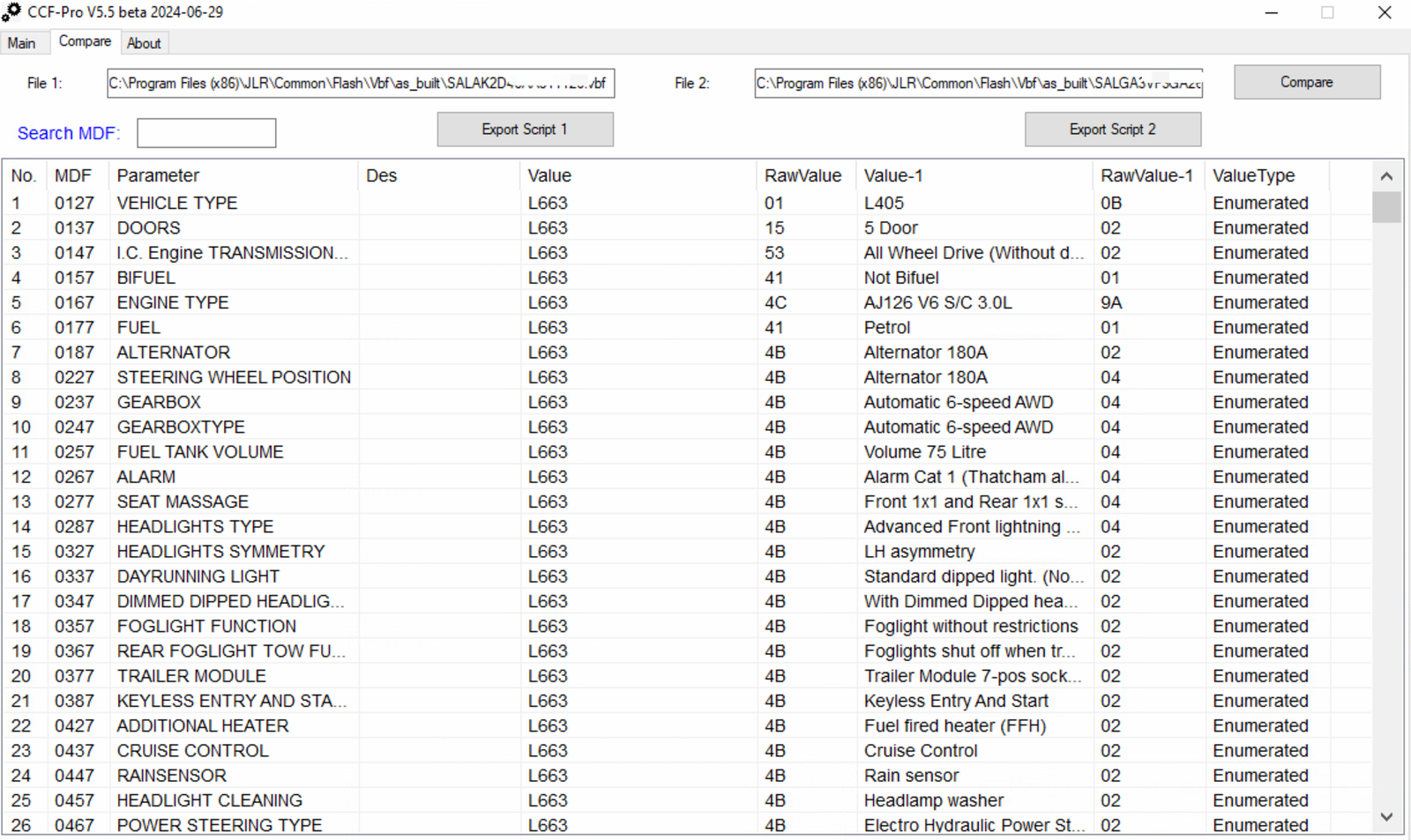
Task: Click the ValueType column header
Action: (1267, 175)
